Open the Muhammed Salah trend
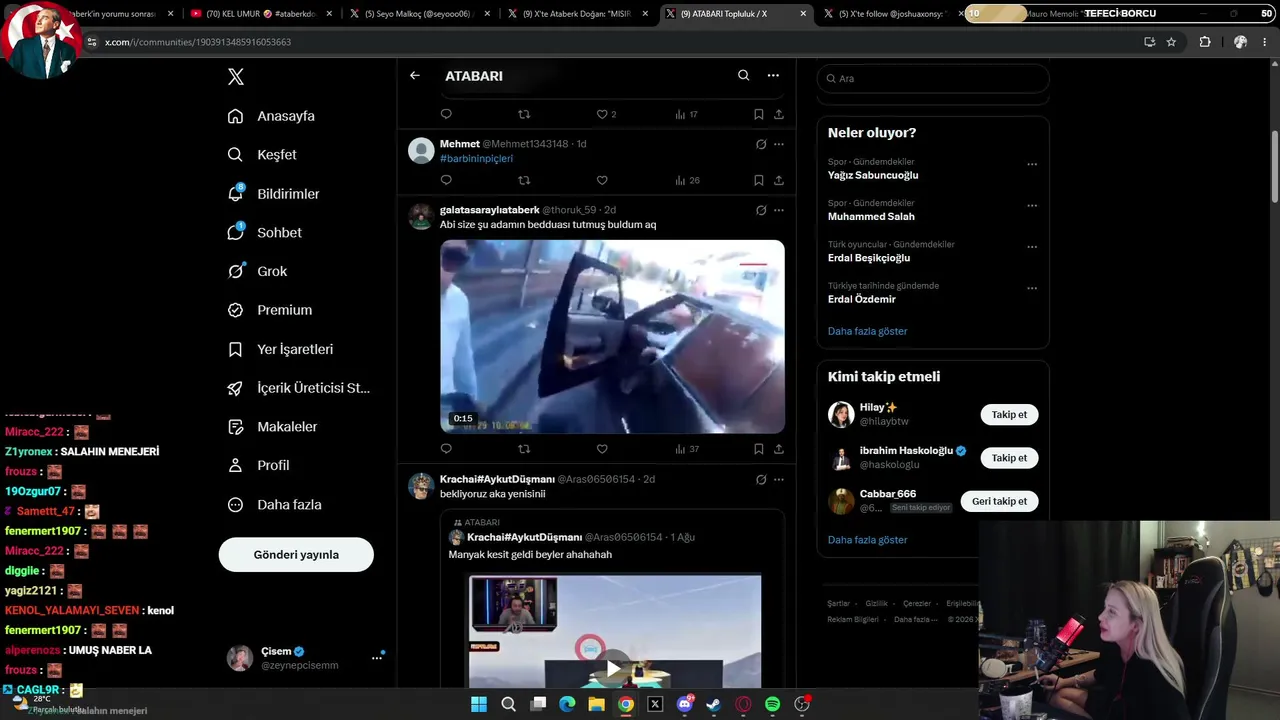The image size is (1280, 720). pyautogui.click(x=871, y=217)
